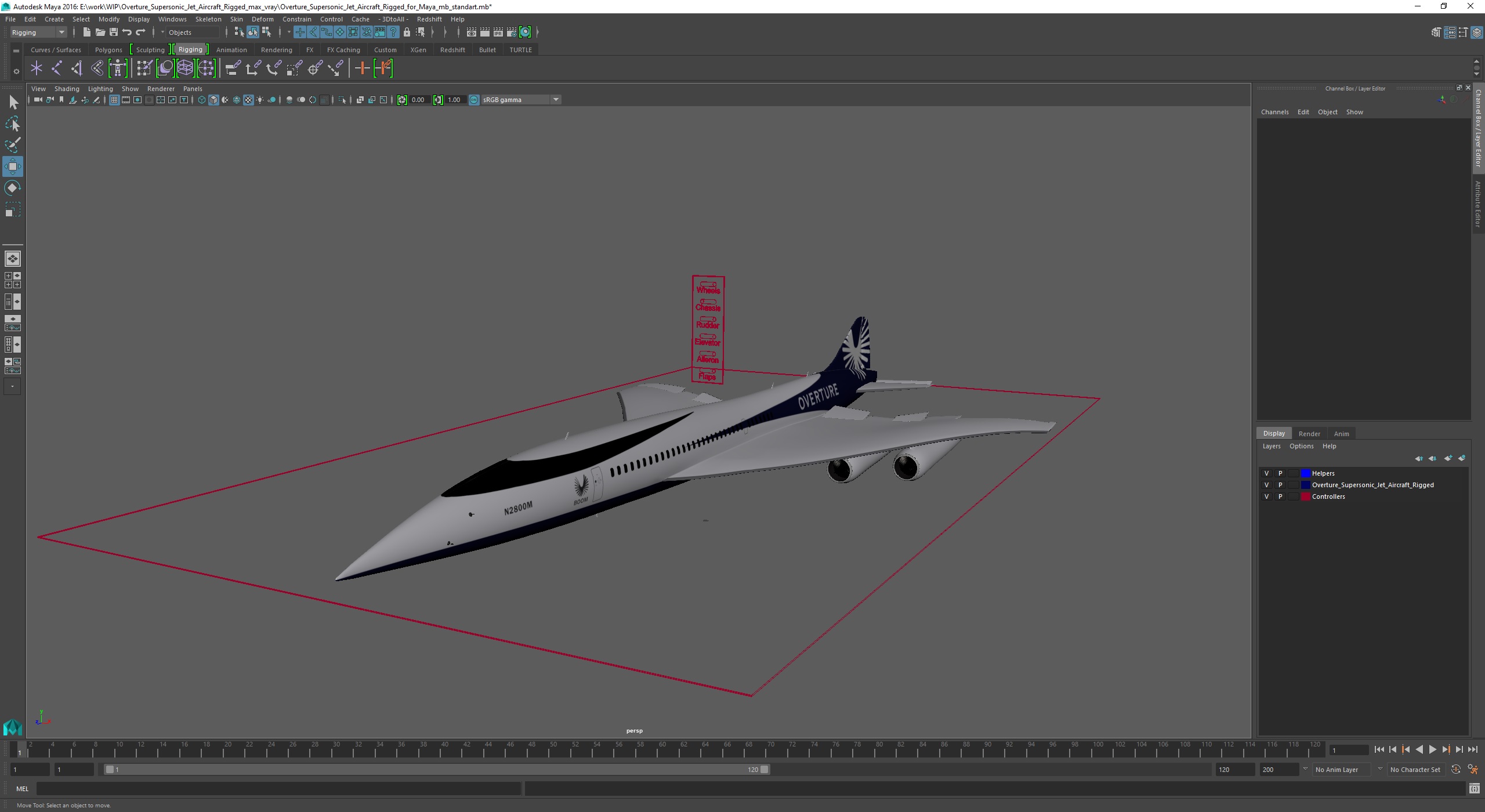The height and width of the screenshot is (812, 1485).
Task: Select the Create Joints shelf icon
Action: click(x=57, y=68)
